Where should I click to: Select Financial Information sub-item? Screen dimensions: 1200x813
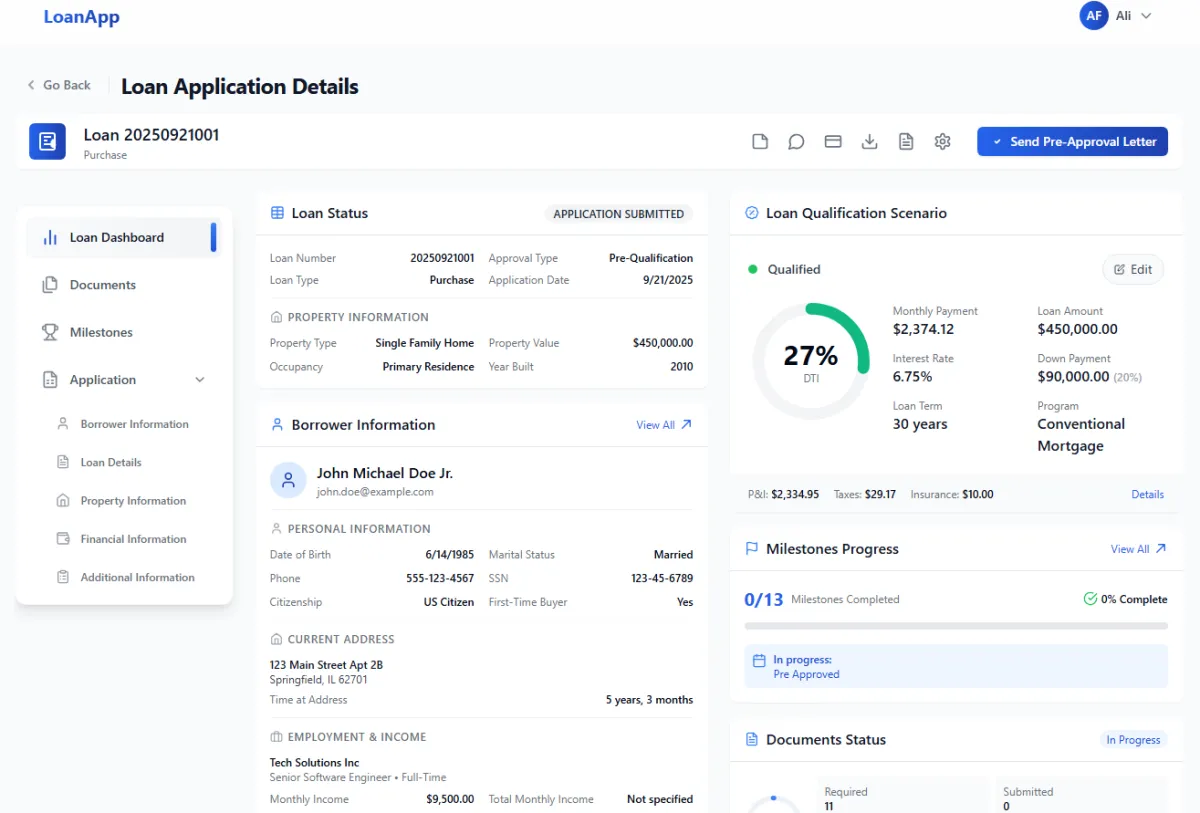(133, 539)
